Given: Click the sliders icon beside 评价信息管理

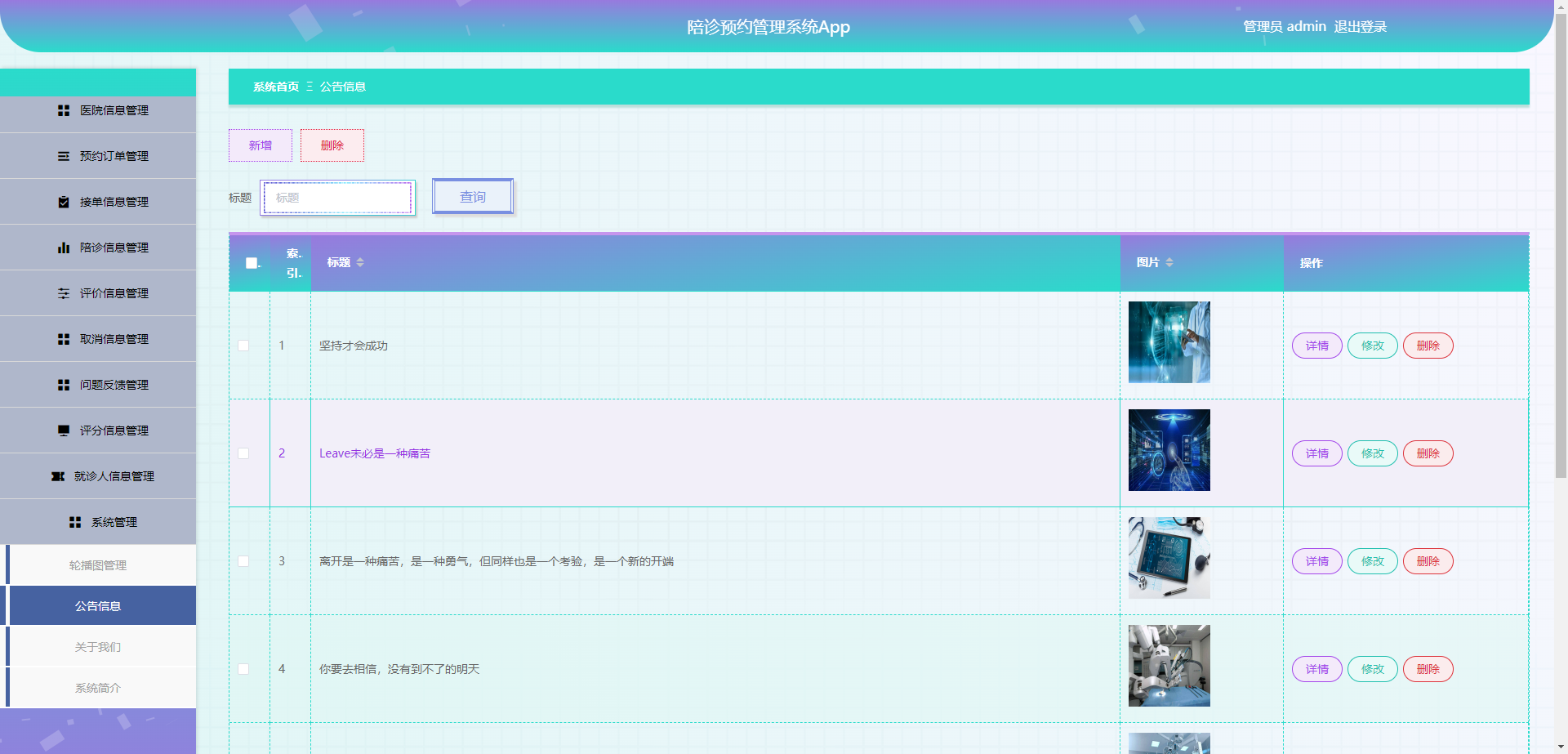Looking at the screenshot, I should 64,293.
